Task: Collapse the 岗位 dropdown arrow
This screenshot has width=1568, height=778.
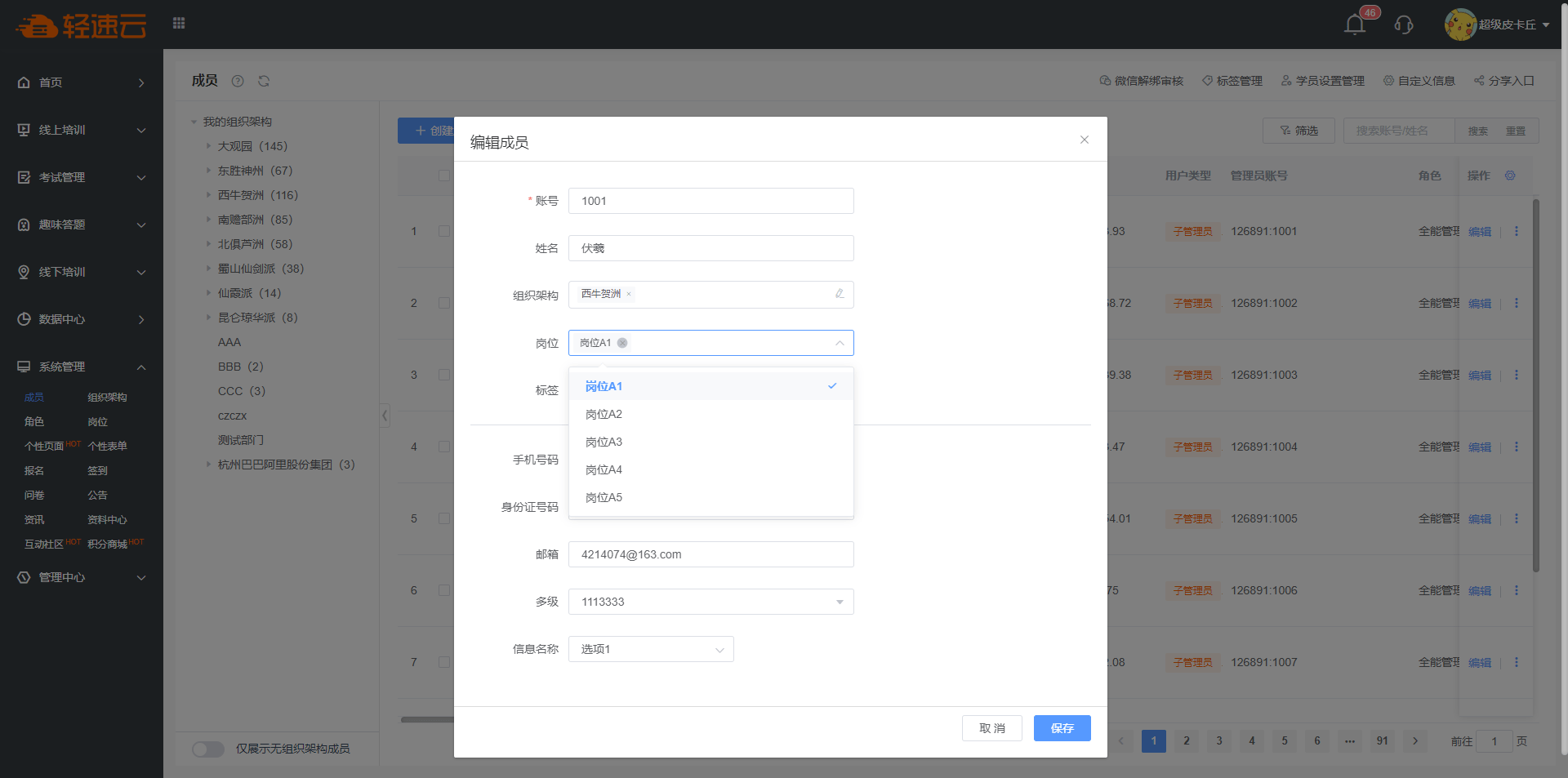Action: [840, 343]
